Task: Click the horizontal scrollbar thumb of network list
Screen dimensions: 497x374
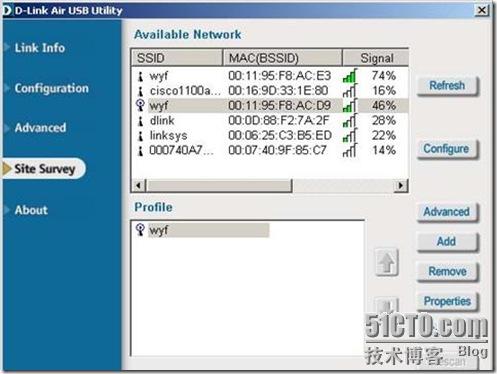Action: tap(219, 185)
